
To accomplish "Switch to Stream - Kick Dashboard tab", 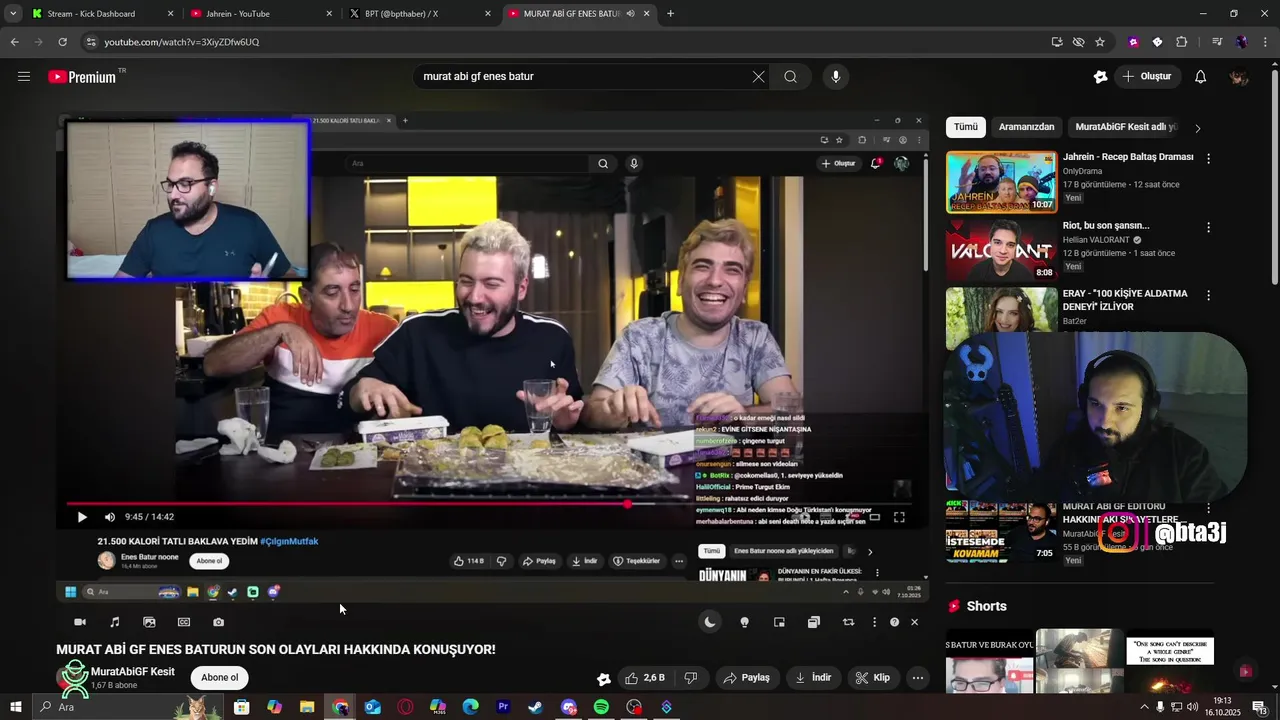I will coord(102,14).
